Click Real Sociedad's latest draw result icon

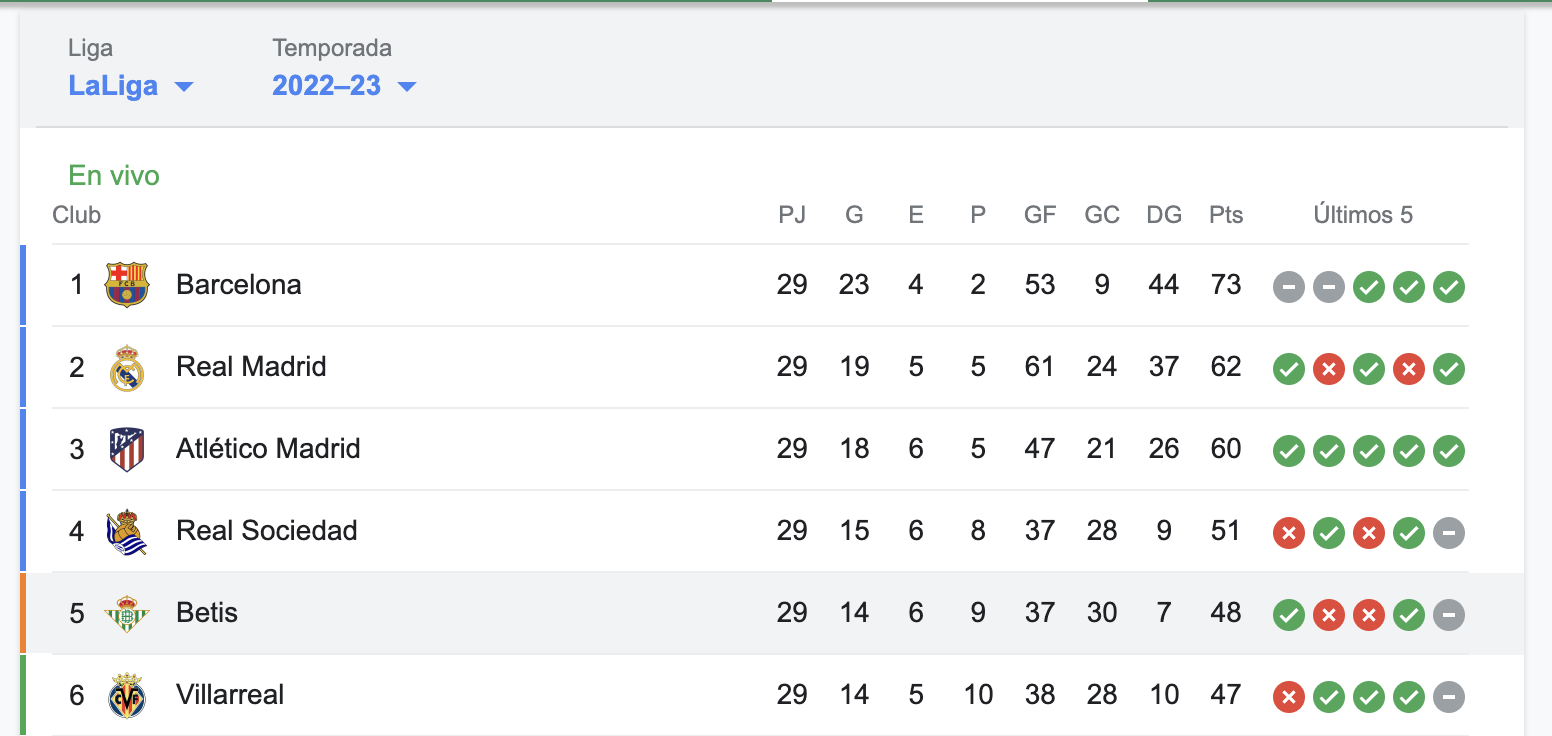(x=1448, y=534)
